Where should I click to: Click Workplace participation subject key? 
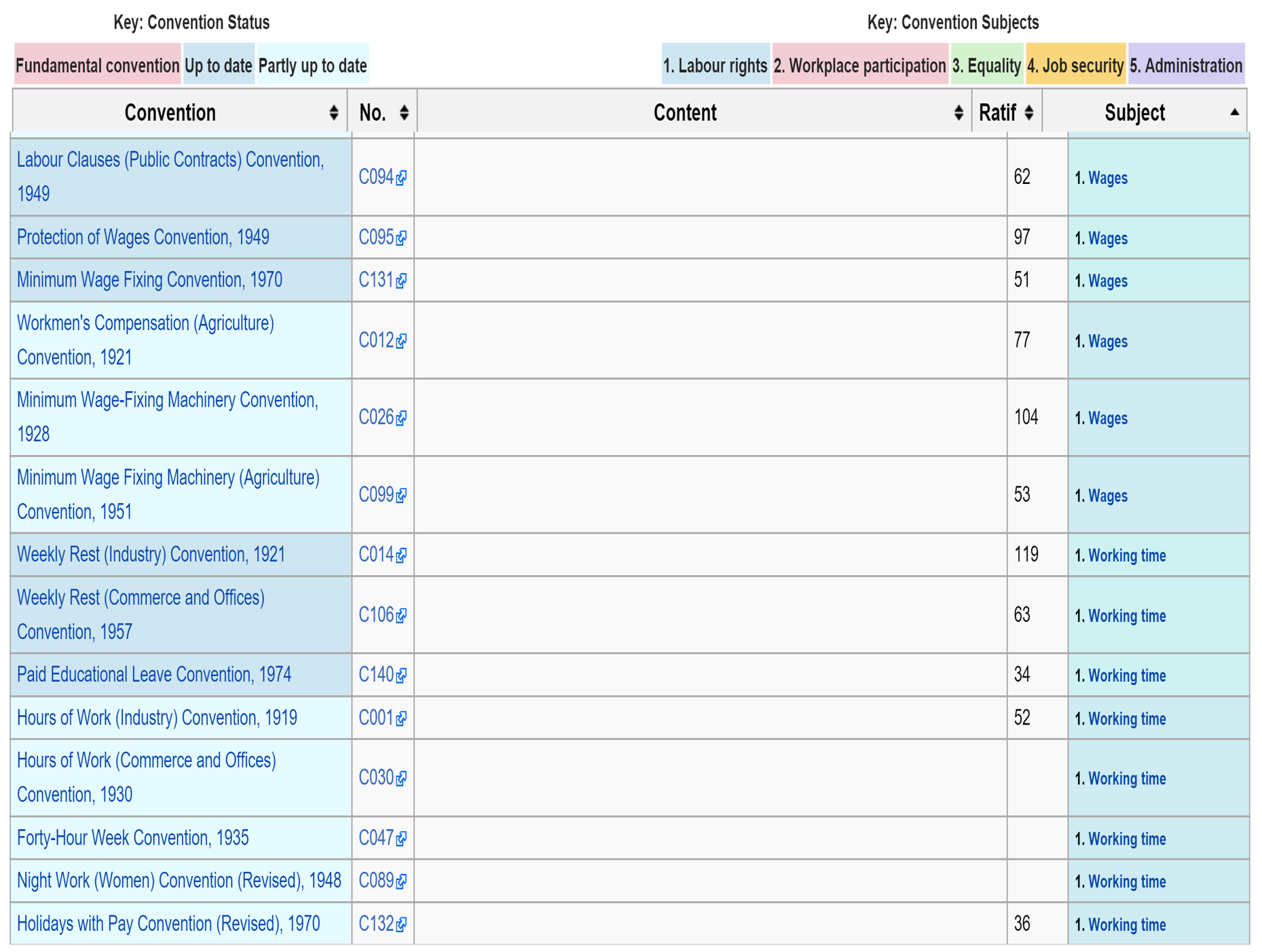click(860, 65)
